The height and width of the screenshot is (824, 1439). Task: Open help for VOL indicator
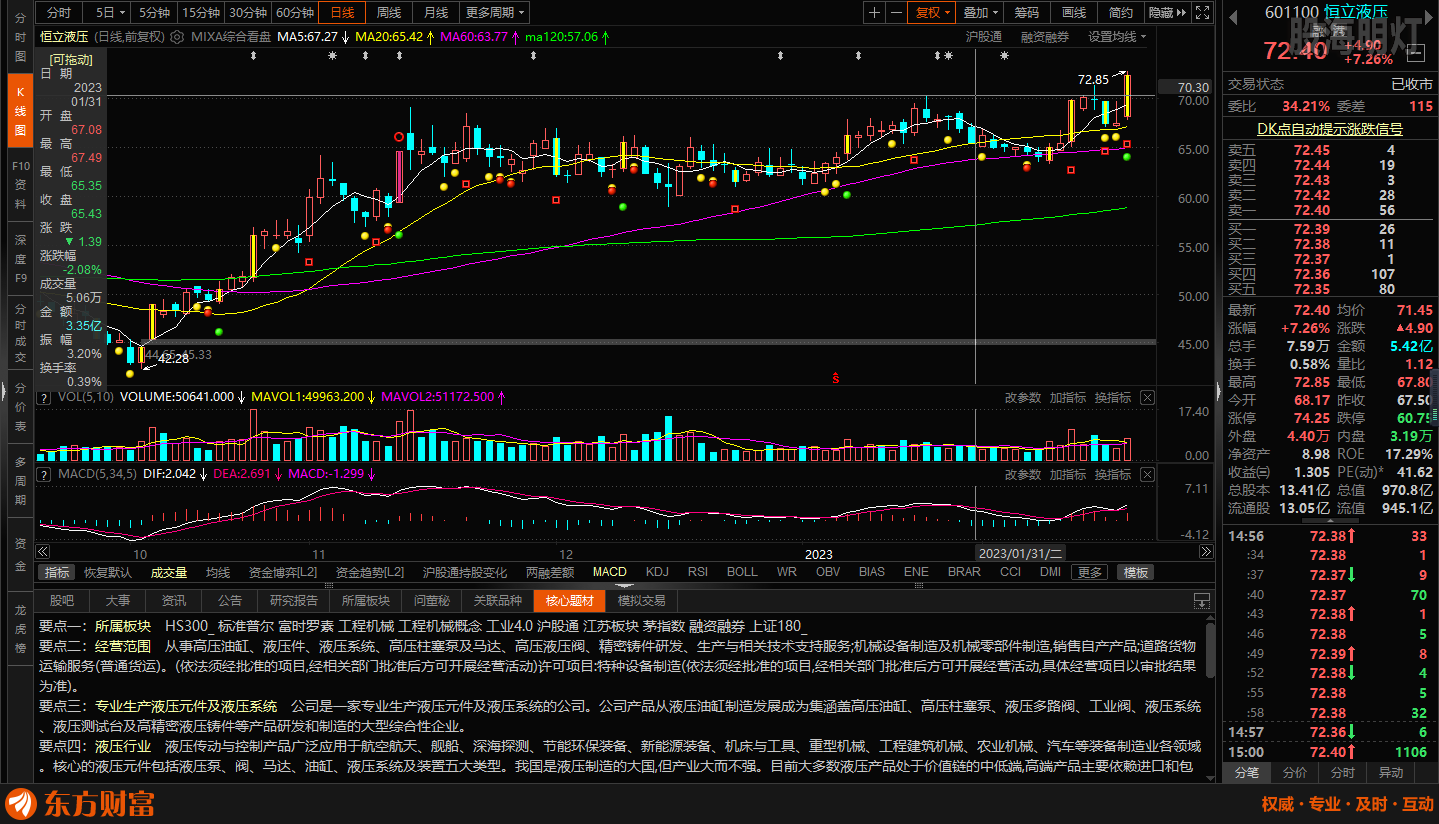[43, 398]
